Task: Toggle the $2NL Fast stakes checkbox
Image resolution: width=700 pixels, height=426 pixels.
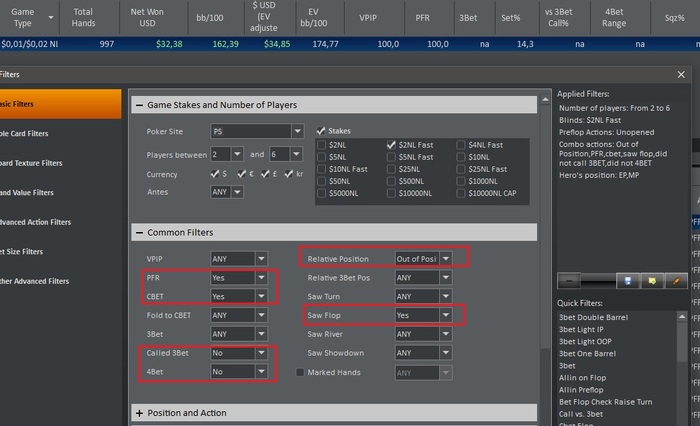Action: [x=391, y=144]
